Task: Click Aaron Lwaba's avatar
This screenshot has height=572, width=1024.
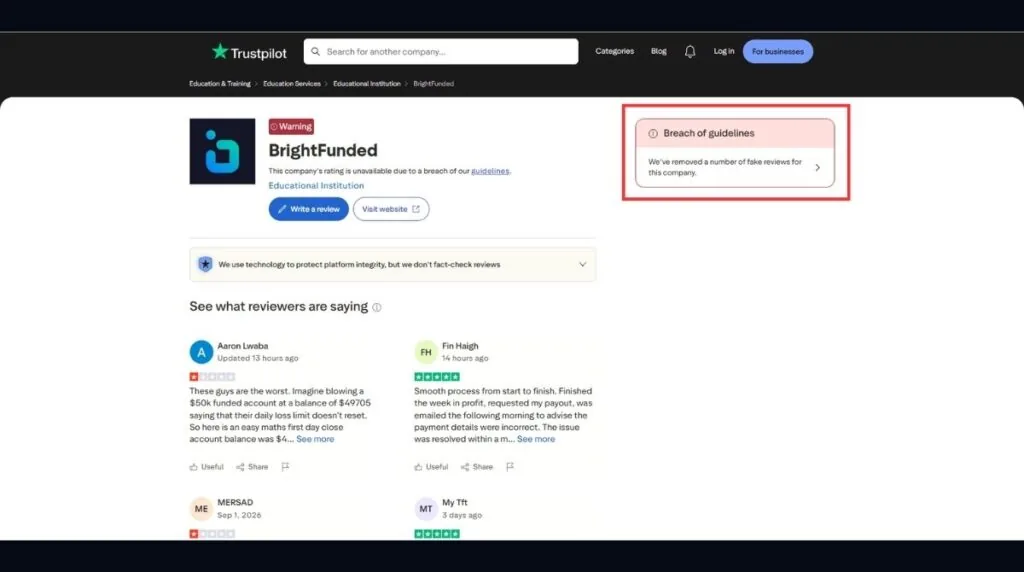Action: pos(201,352)
